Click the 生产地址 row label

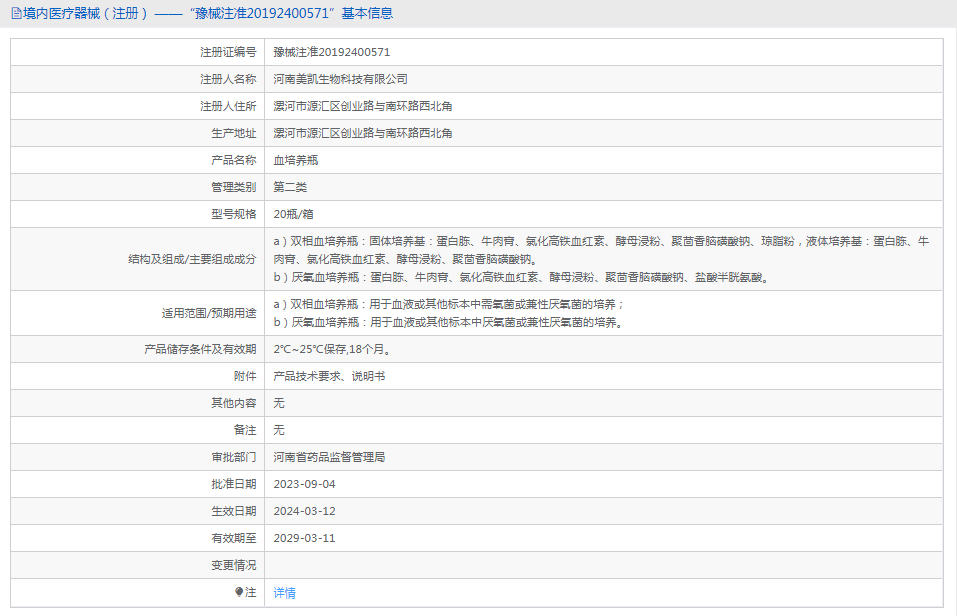point(233,133)
